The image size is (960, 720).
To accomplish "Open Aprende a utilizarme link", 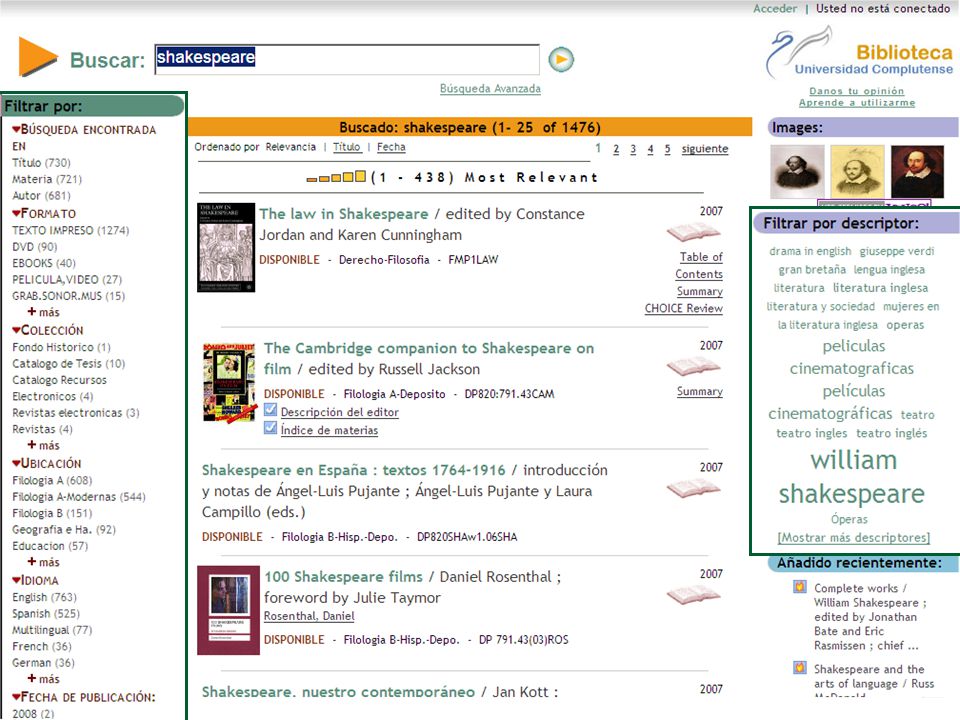I will point(857,102).
